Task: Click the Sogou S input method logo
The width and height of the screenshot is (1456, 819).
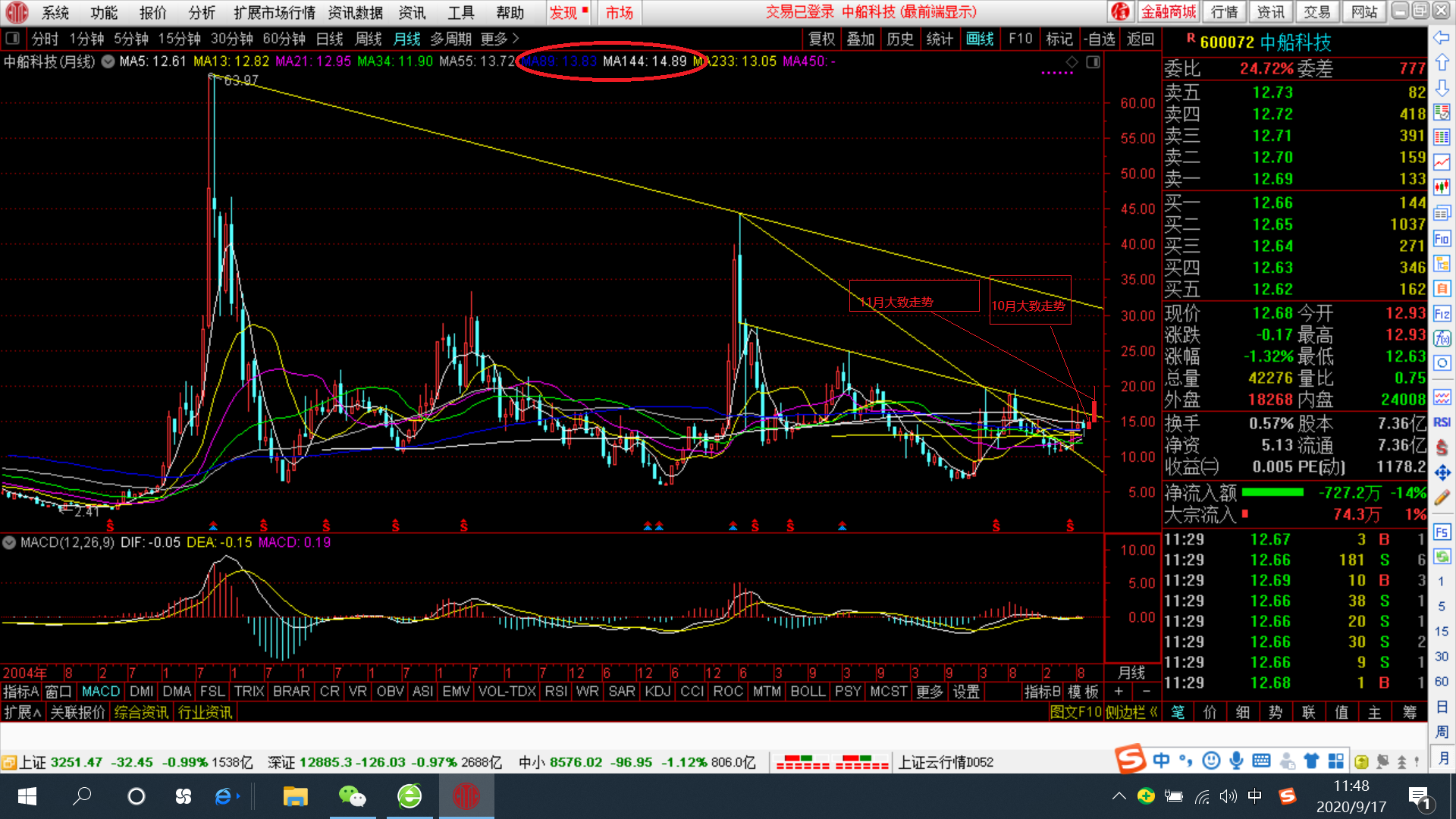Action: [1130, 759]
